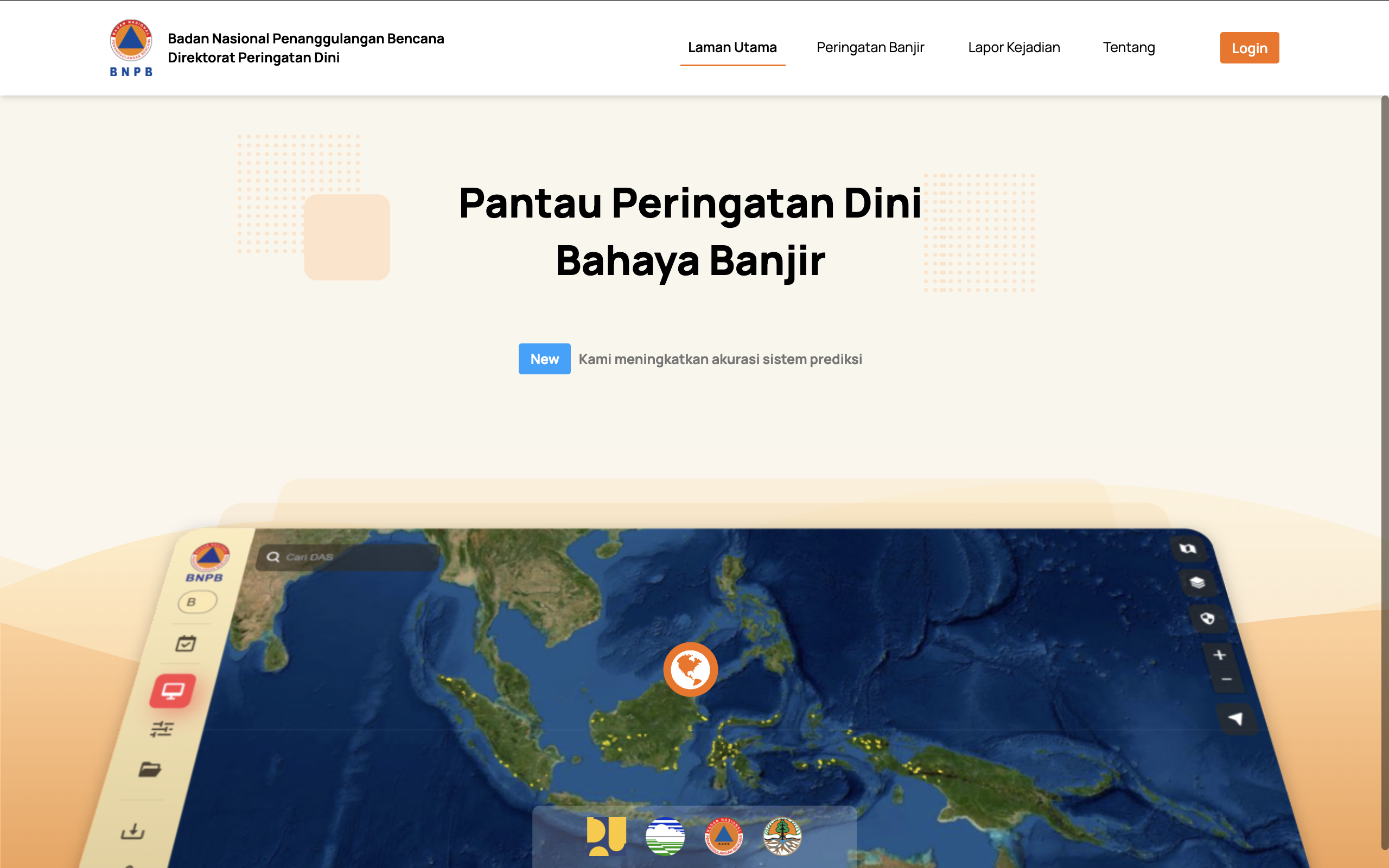The image size is (1389, 868).
Task: Open the calendar schedule icon in sidebar
Action: [187, 643]
